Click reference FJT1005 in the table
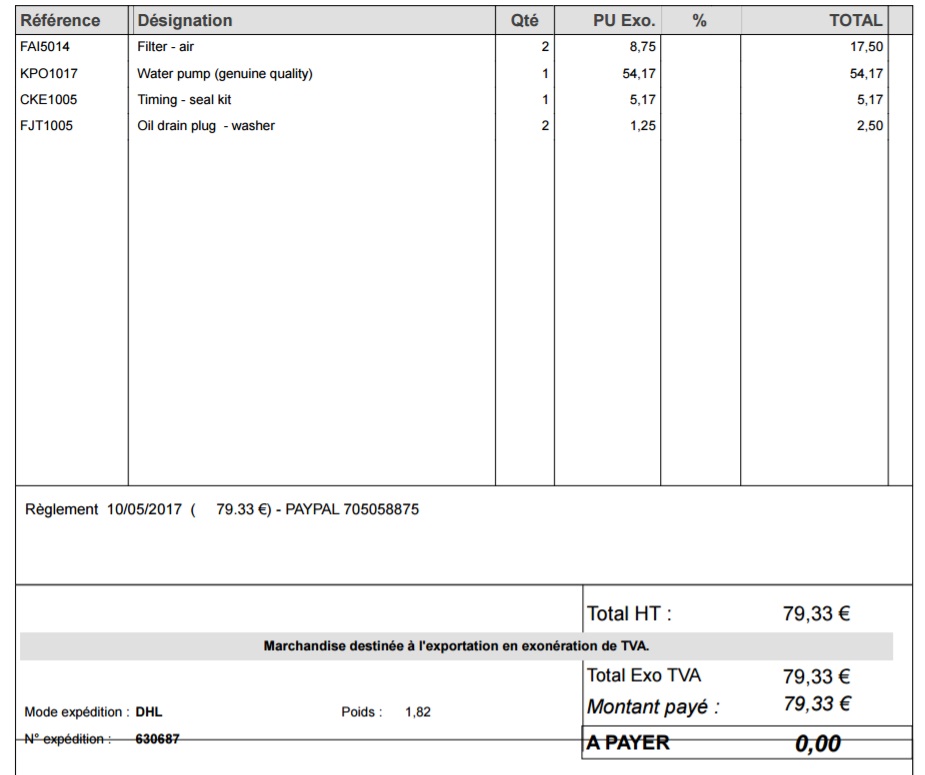This screenshot has height=775, width=925. tap(46, 126)
